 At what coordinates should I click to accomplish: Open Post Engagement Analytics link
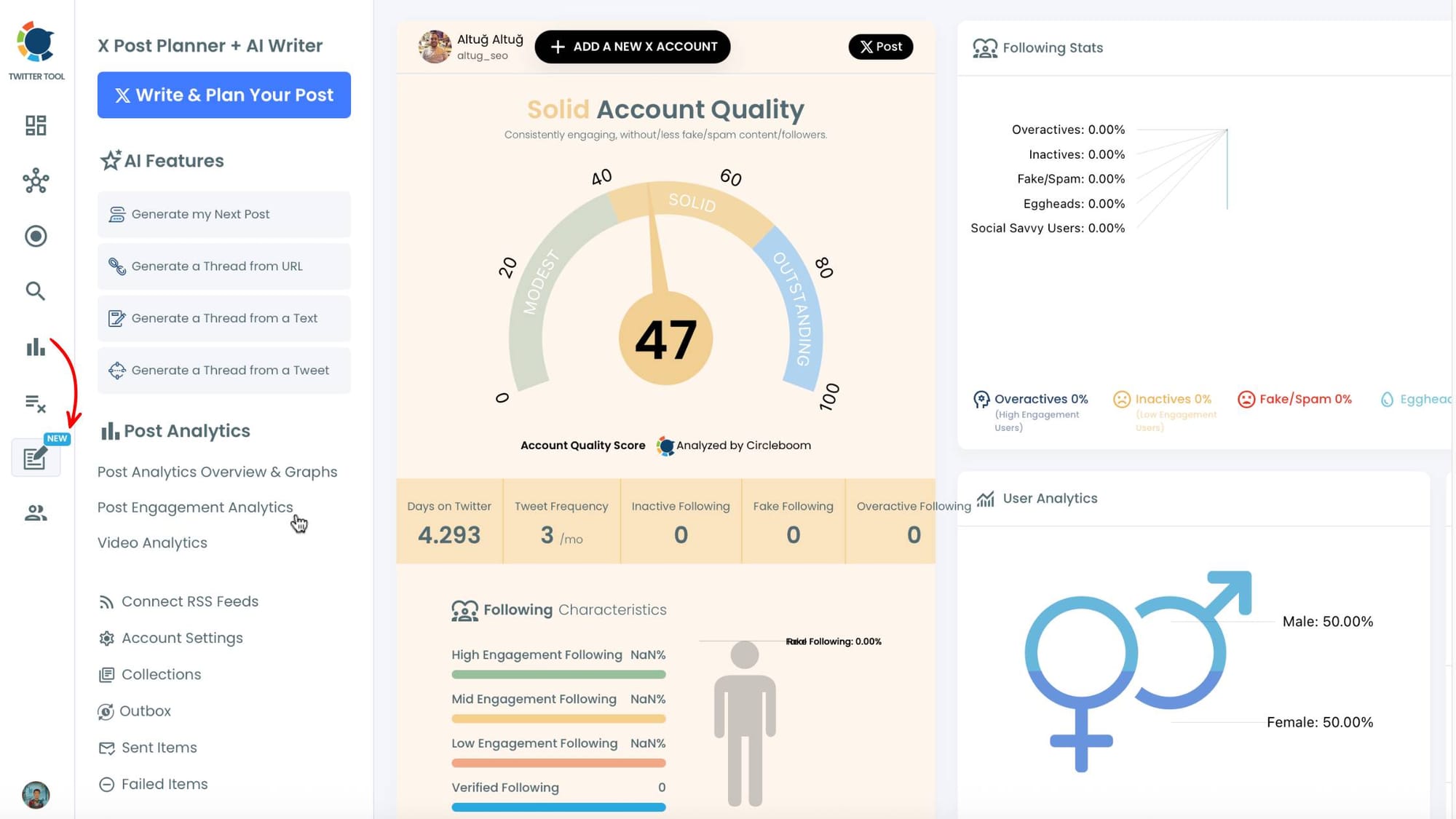tap(195, 507)
